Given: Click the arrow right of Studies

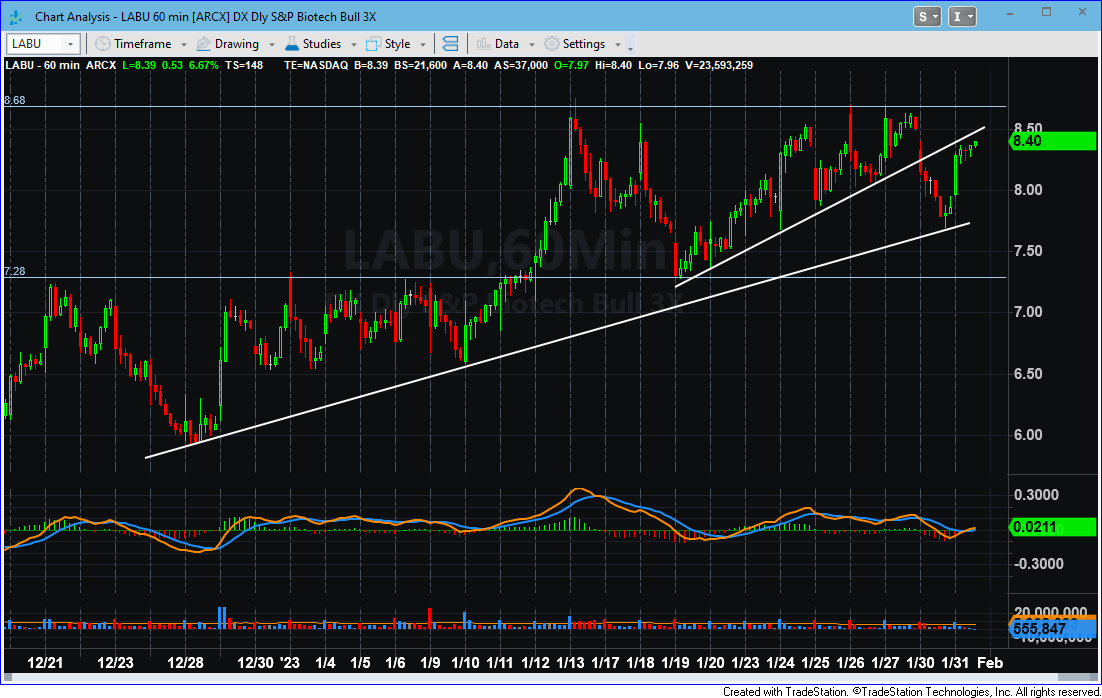Looking at the screenshot, I should [354, 44].
